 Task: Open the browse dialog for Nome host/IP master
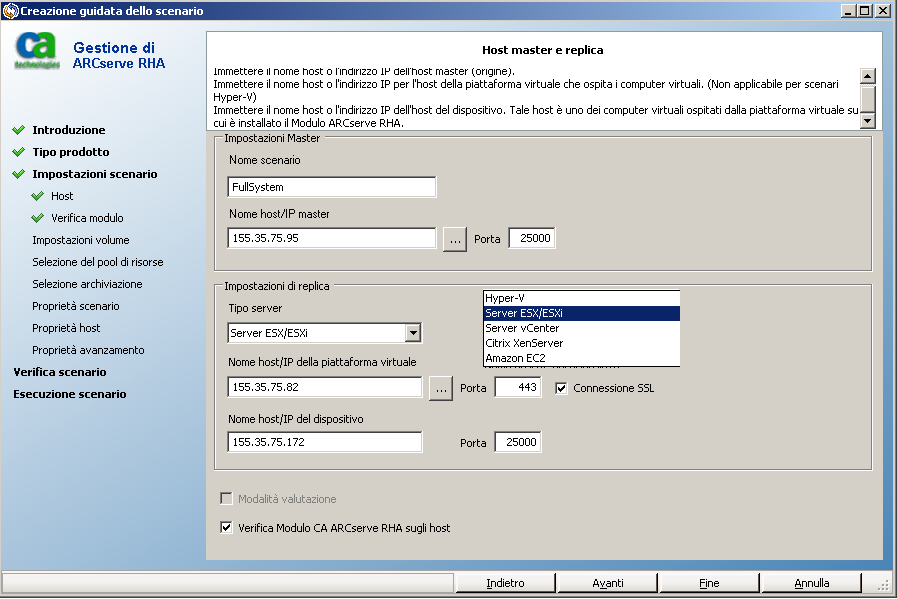pyautogui.click(x=454, y=239)
